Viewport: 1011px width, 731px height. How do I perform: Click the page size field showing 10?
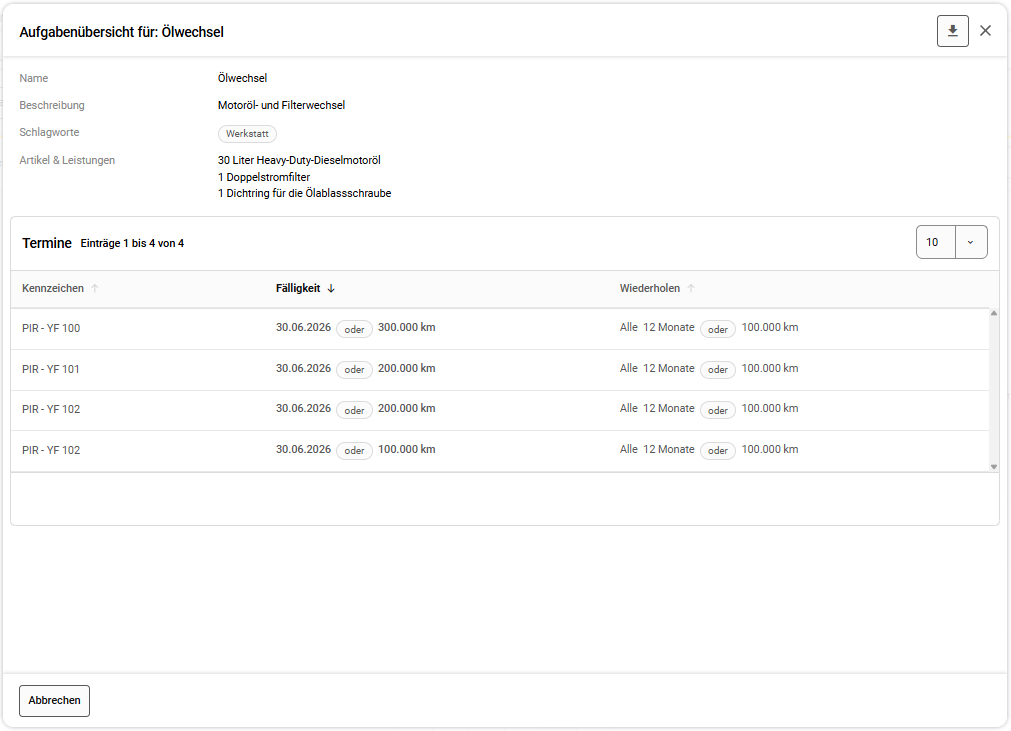coord(935,242)
